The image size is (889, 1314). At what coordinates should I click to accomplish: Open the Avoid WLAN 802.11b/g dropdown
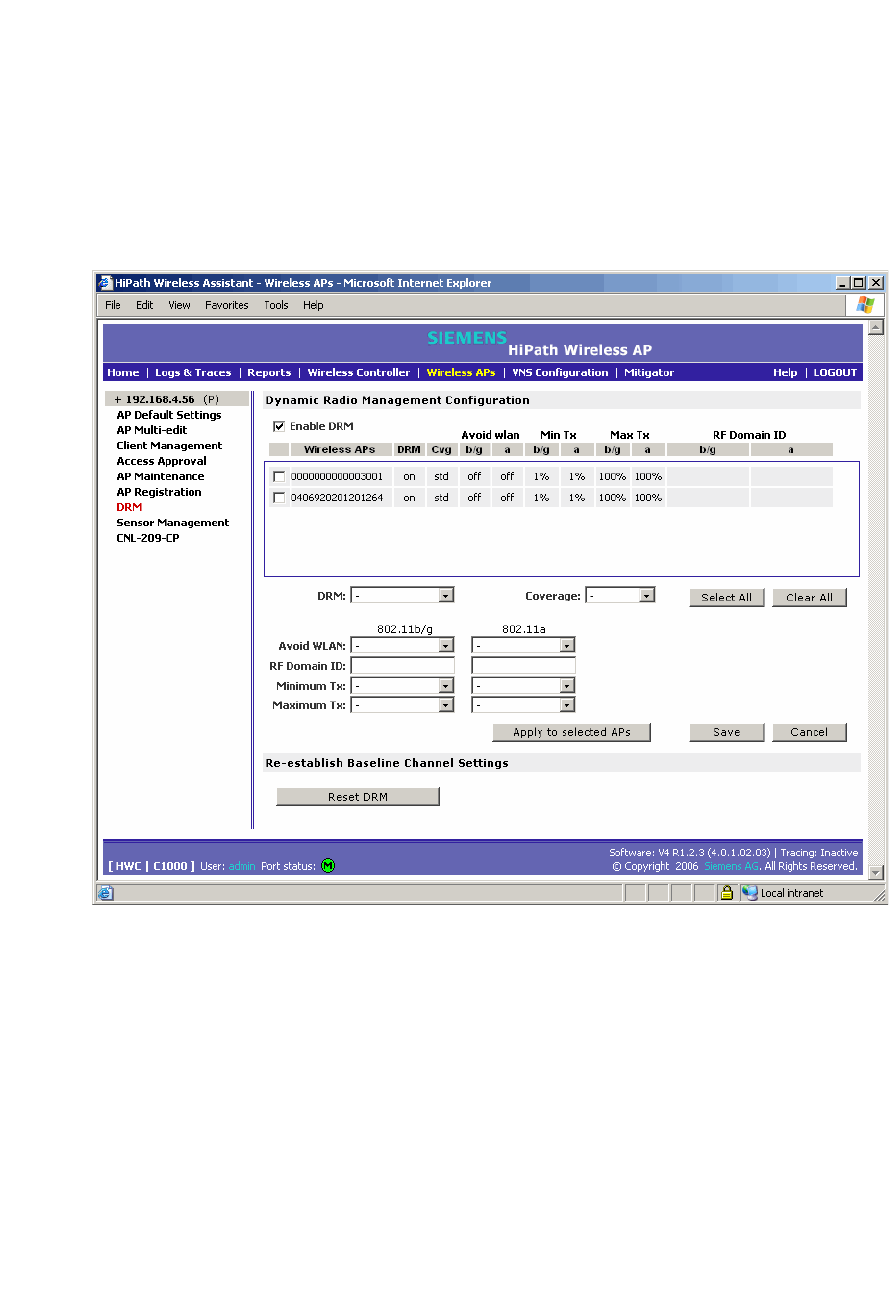402,645
